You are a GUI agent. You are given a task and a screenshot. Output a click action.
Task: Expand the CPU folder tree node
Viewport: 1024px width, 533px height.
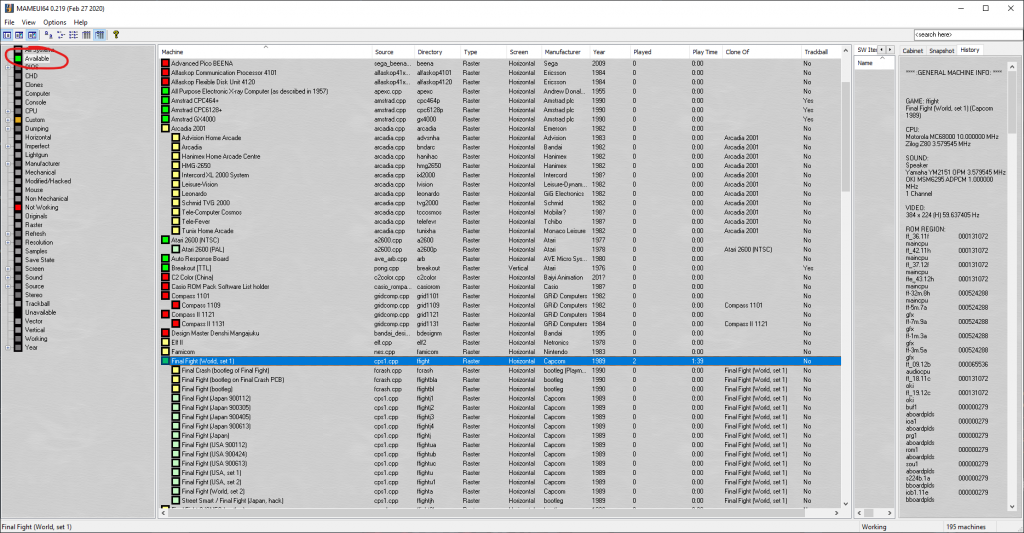(8, 111)
